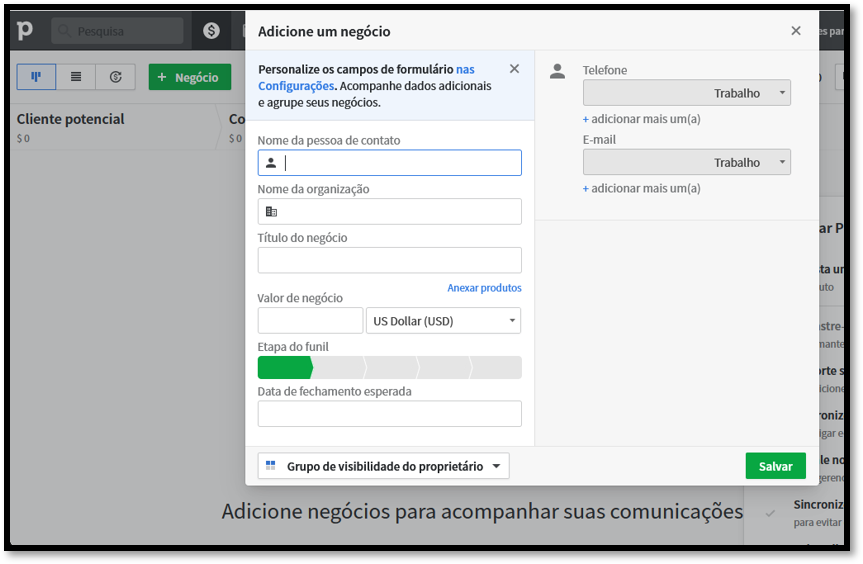
Task: Switch to pipeline view icon
Action: tap(36, 76)
